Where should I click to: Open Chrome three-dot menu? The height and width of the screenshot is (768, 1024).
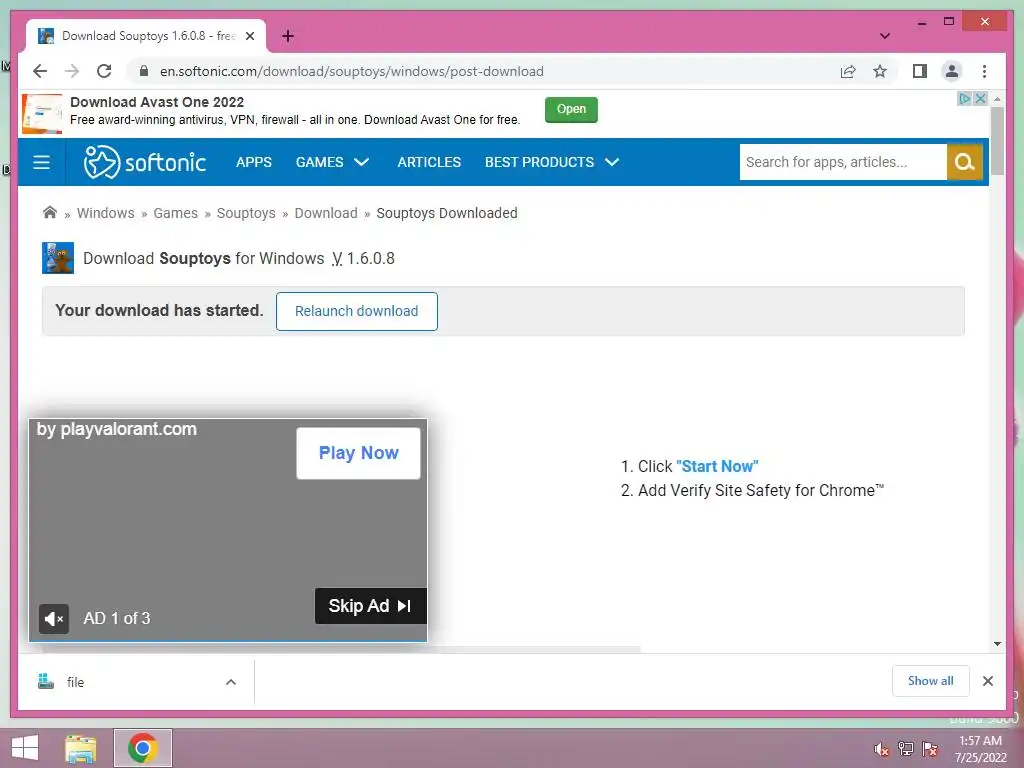[x=984, y=71]
